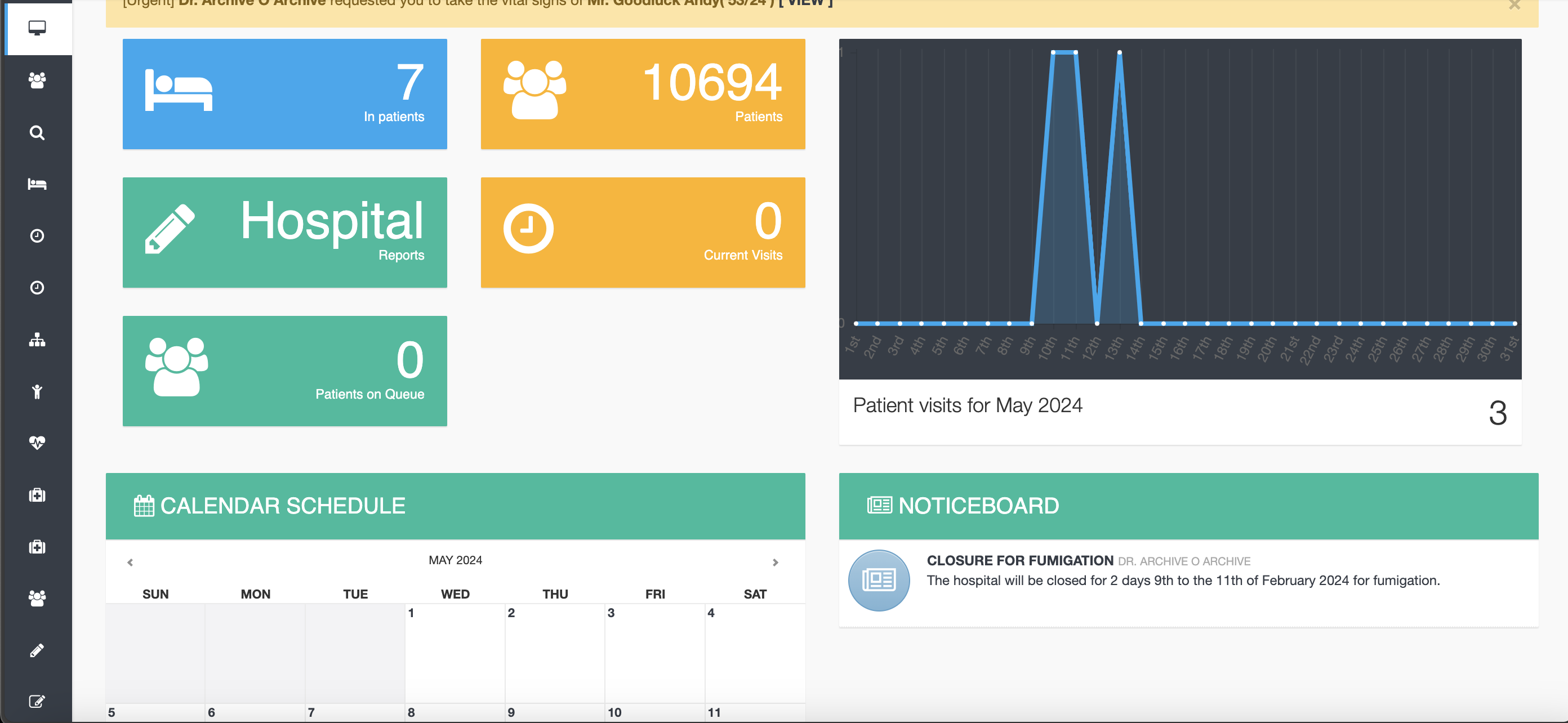Open the magnifier search sidebar icon

(x=37, y=133)
